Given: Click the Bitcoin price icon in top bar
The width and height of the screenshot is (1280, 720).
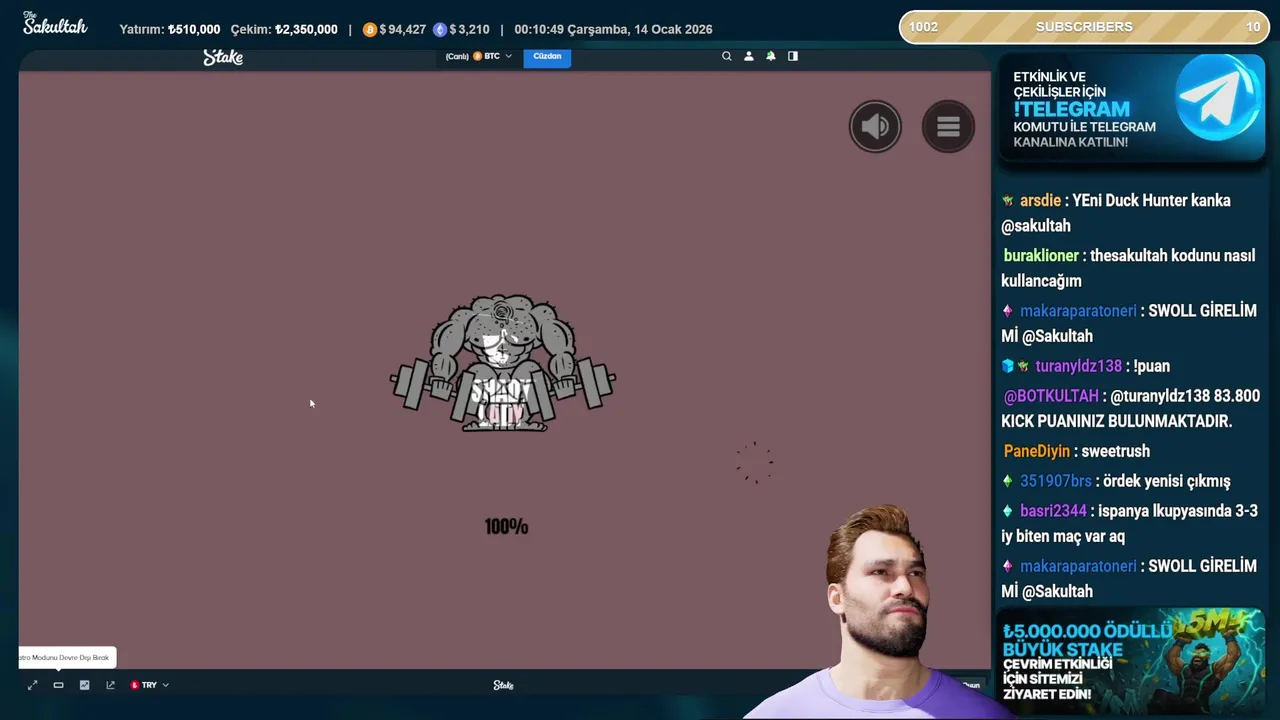Looking at the screenshot, I should [370, 30].
